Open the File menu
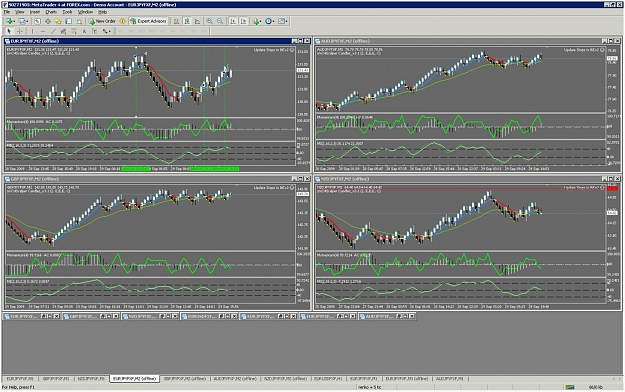625x392 pixels. (x=7, y=12)
